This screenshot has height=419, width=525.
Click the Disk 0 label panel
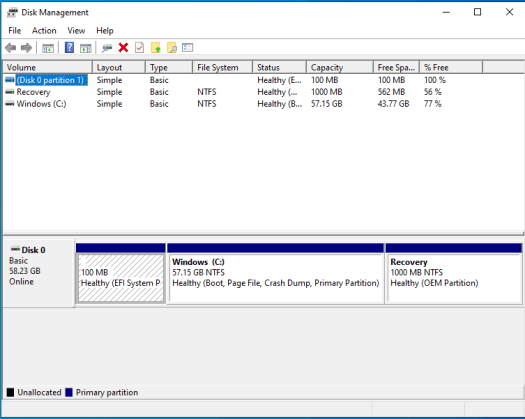[39, 273]
